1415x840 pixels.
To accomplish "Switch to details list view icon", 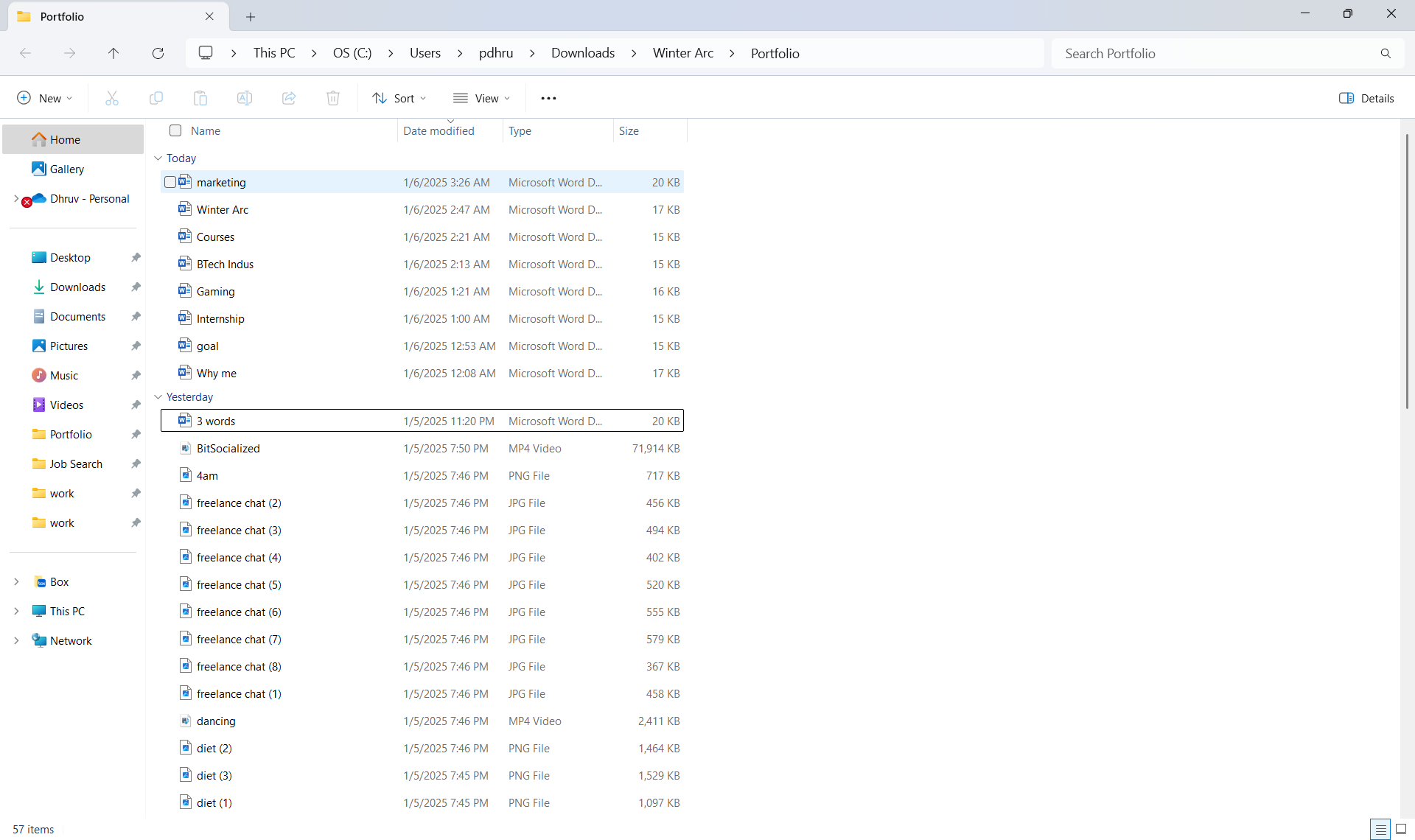I will [x=1380, y=829].
